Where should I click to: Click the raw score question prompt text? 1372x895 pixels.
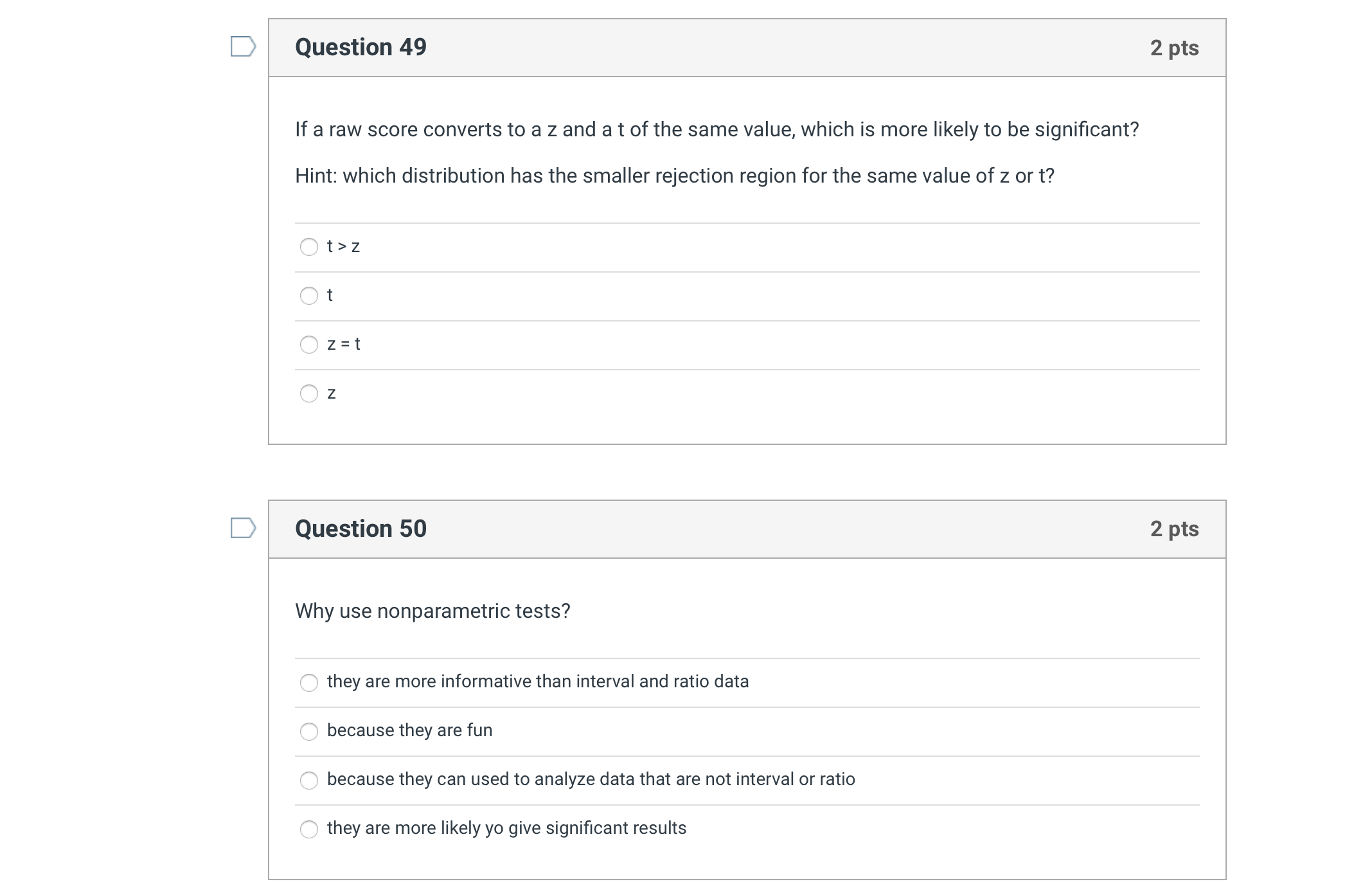coord(717,129)
